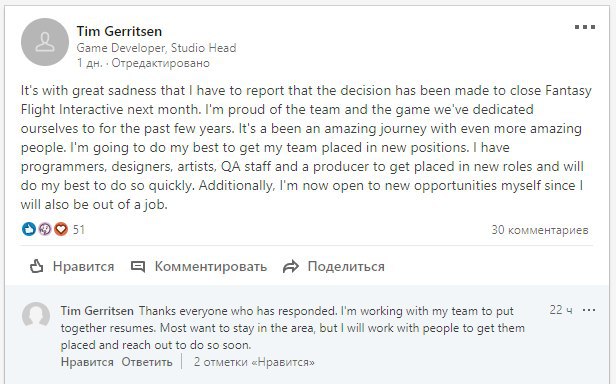This screenshot has width=616, height=384.
Task: Click Нравится button under the post
Action: tap(72, 266)
